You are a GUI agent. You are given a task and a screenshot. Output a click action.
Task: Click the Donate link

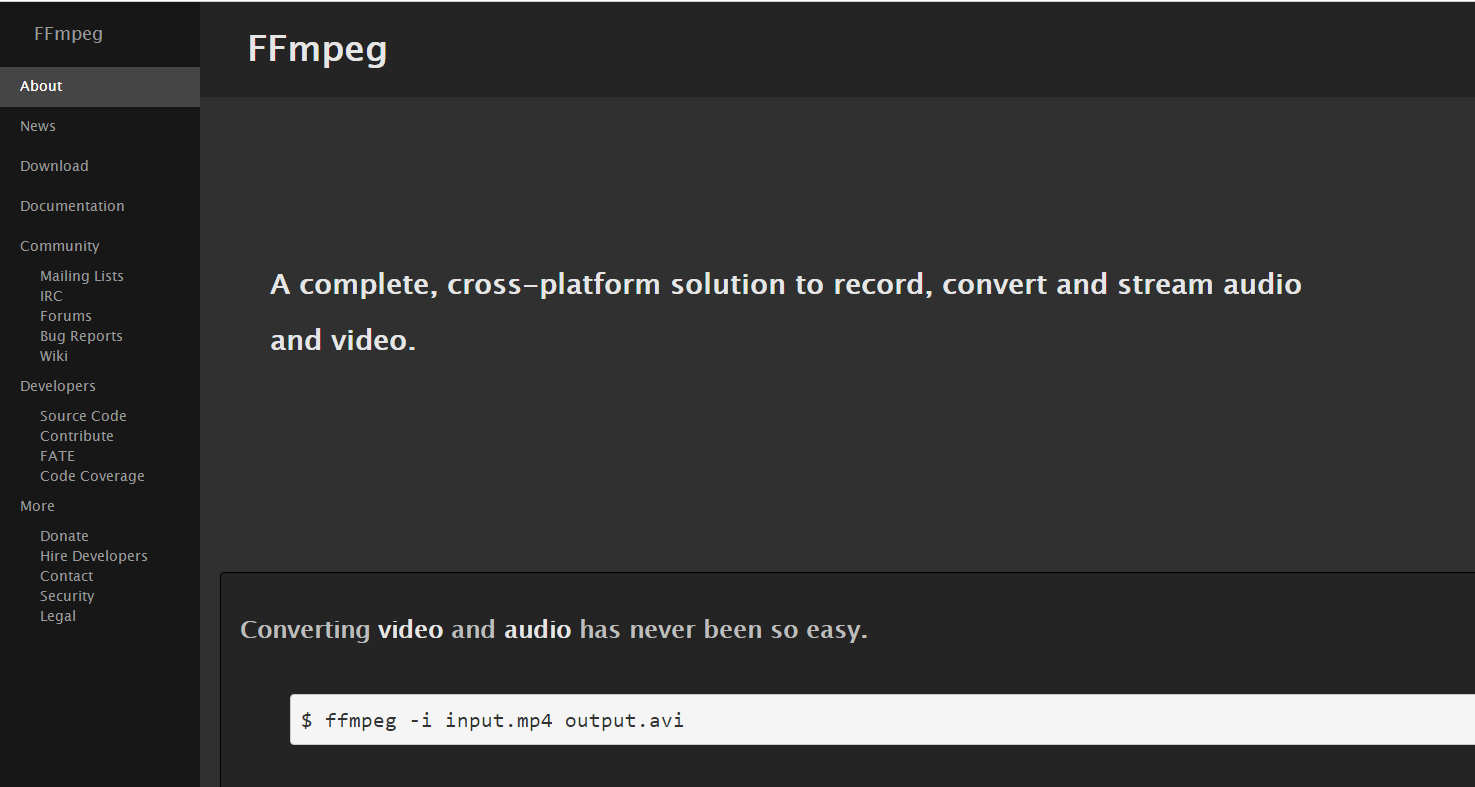point(64,536)
